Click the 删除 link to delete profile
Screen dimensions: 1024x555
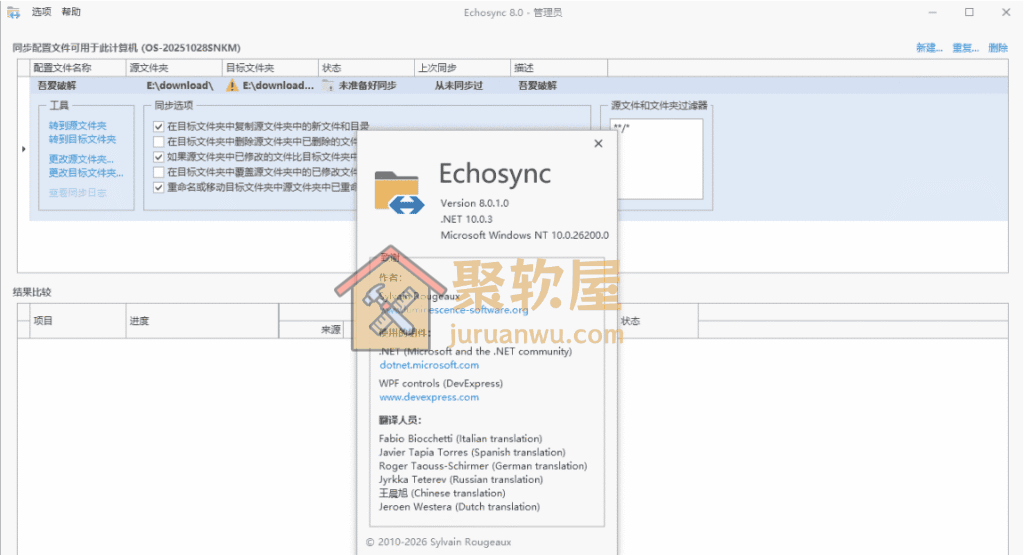click(x=998, y=48)
